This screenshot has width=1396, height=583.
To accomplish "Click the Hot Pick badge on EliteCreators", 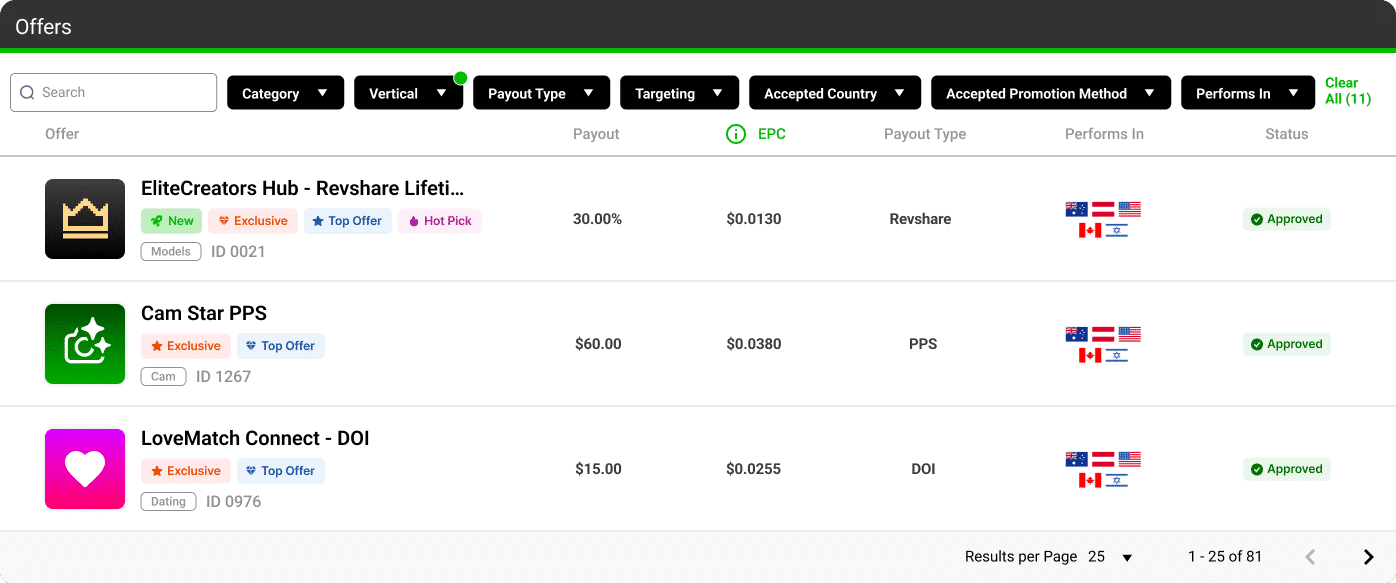I will (x=440, y=221).
